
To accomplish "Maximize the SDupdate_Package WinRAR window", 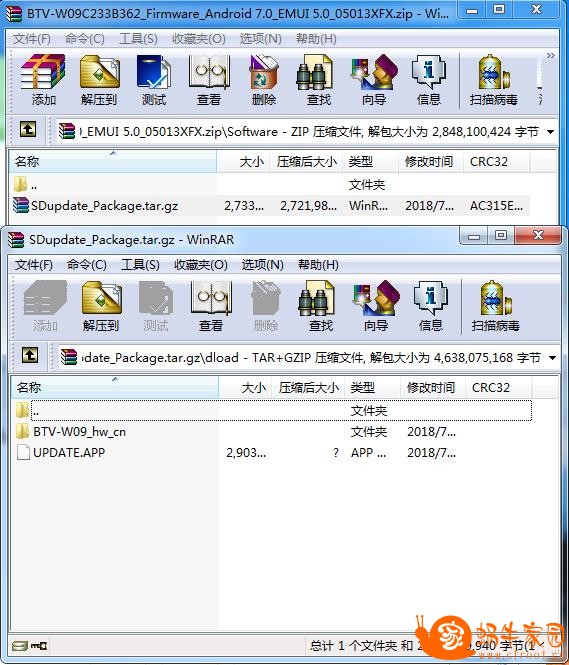I will point(501,235).
